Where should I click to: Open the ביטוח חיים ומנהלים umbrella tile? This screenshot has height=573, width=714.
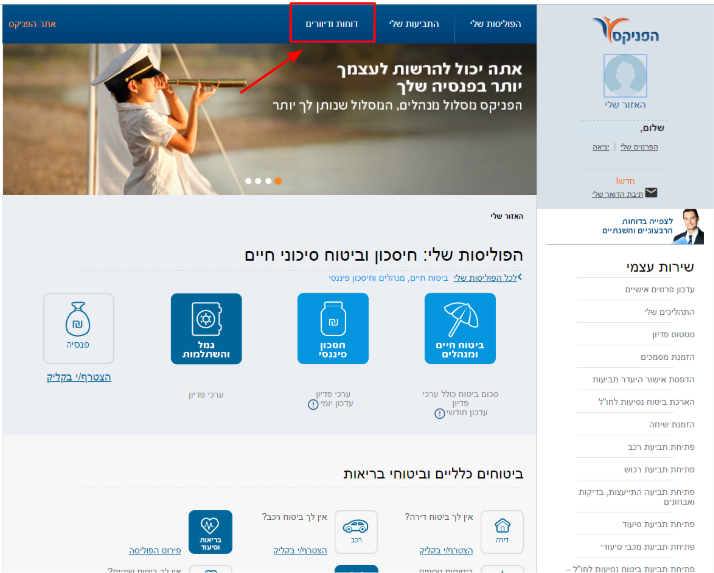tap(460, 328)
